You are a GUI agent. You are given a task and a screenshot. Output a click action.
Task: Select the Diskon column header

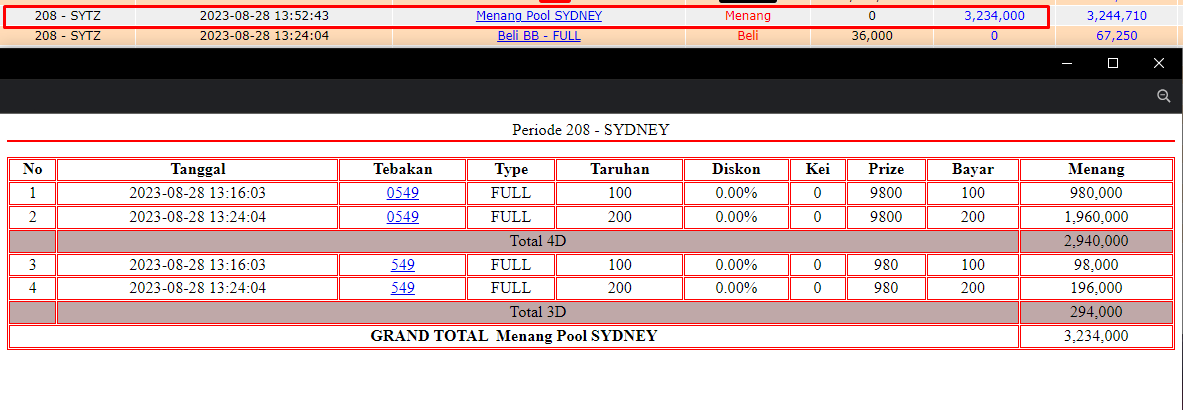click(736, 170)
